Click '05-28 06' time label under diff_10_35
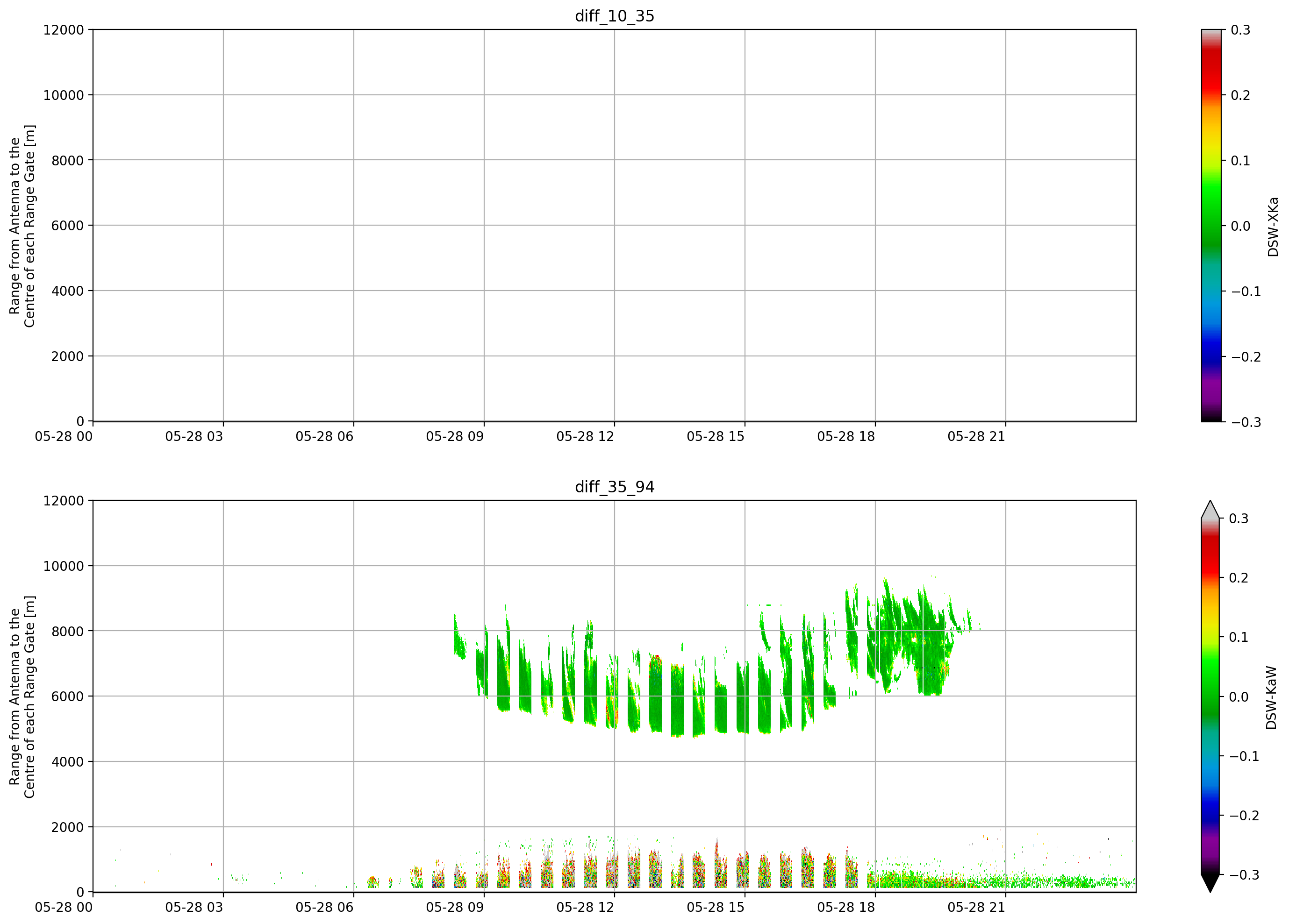Screen dimensions: 1289x924 324,436
